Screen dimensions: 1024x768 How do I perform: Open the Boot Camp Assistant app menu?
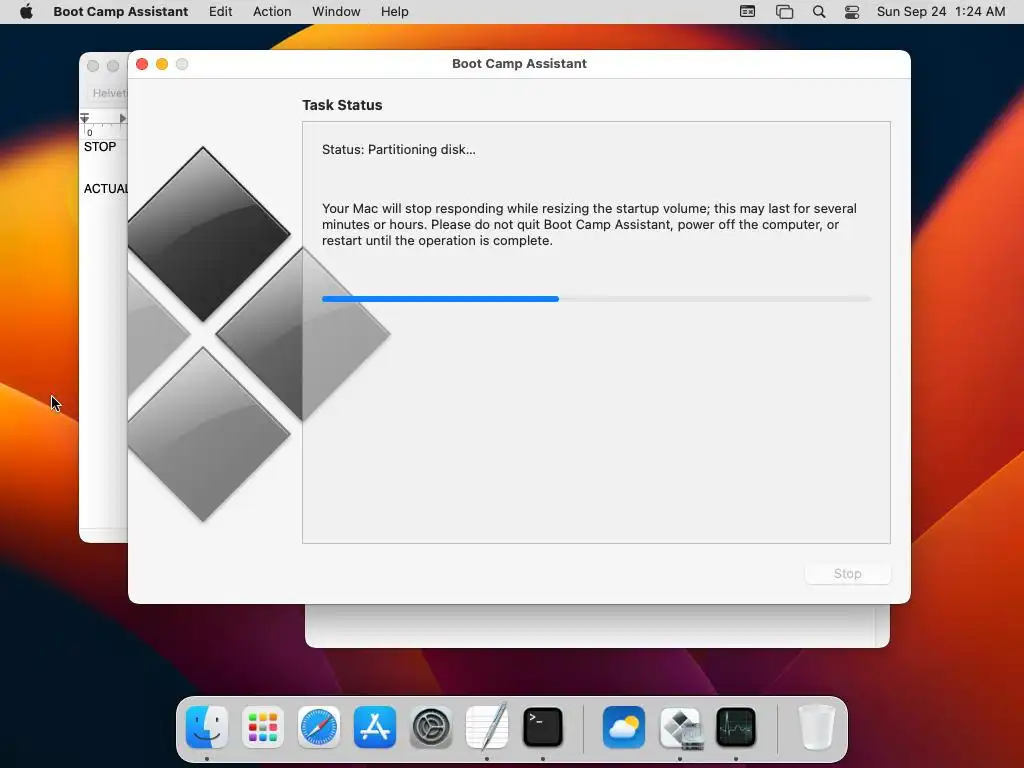(x=121, y=12)
